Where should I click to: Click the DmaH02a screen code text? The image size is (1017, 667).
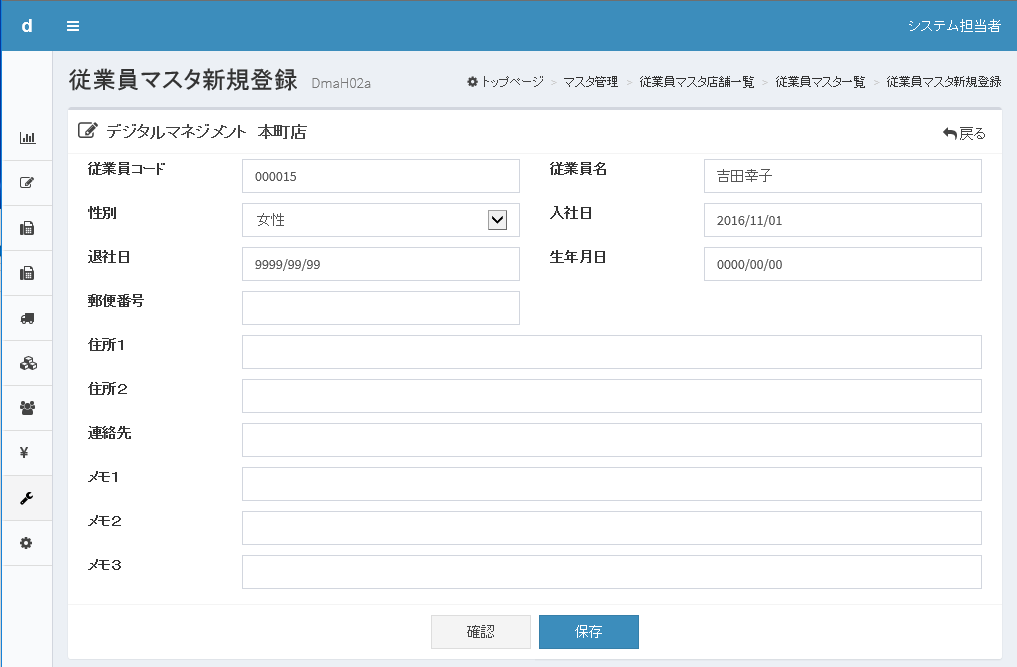tap(341, 83)
